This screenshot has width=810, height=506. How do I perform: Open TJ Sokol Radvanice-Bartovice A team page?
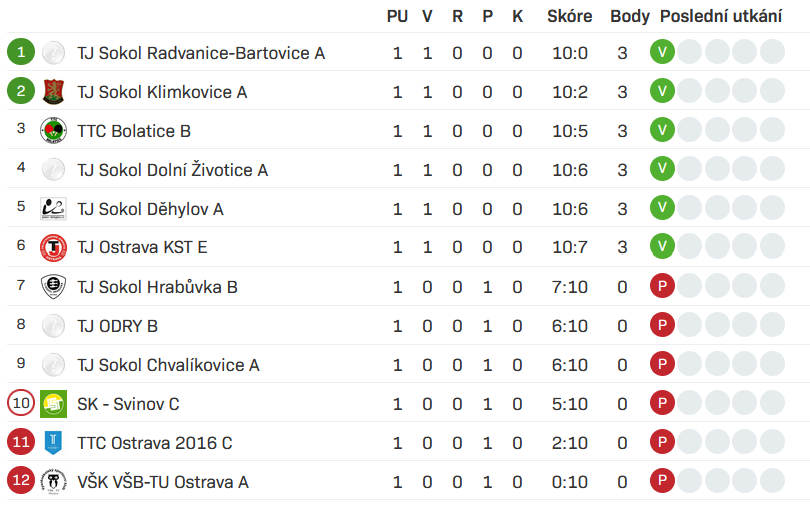201,53
